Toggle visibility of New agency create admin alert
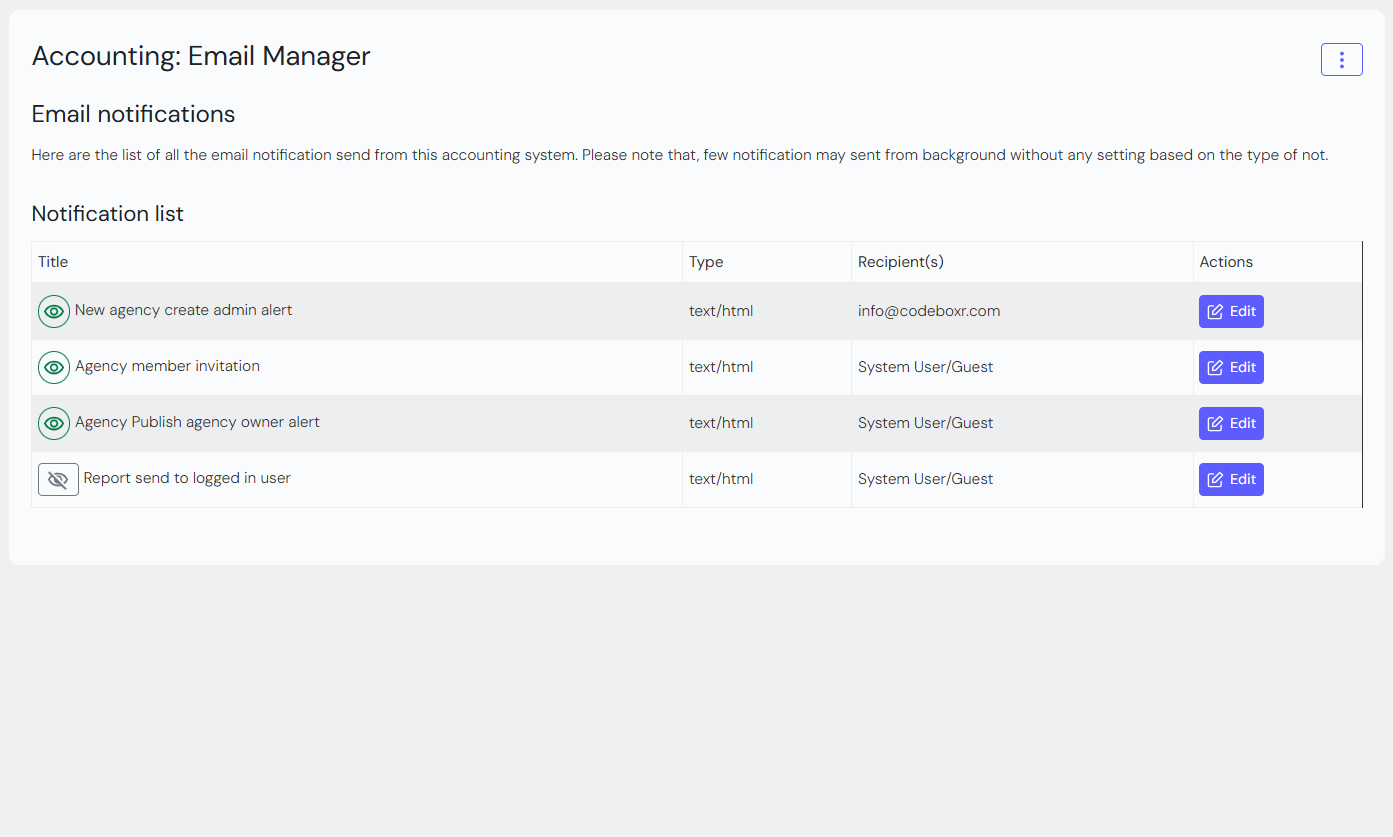The height and width of the screenshot is (837, 1393). coord(54,311)
